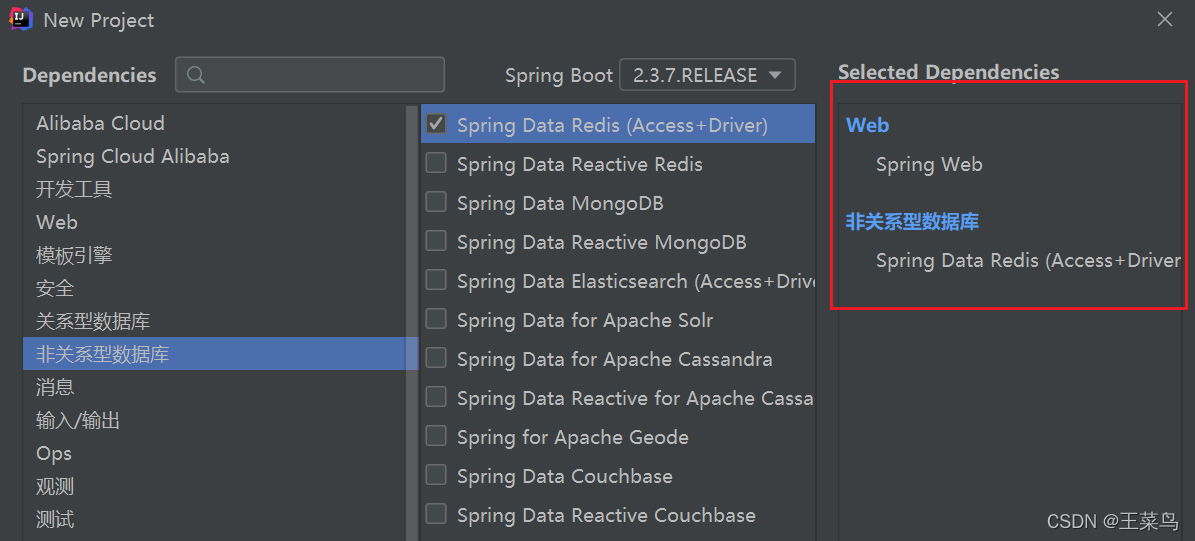The image size is (1195, 541).
Task: Click the dependencies search field
Action: (309, 75)
